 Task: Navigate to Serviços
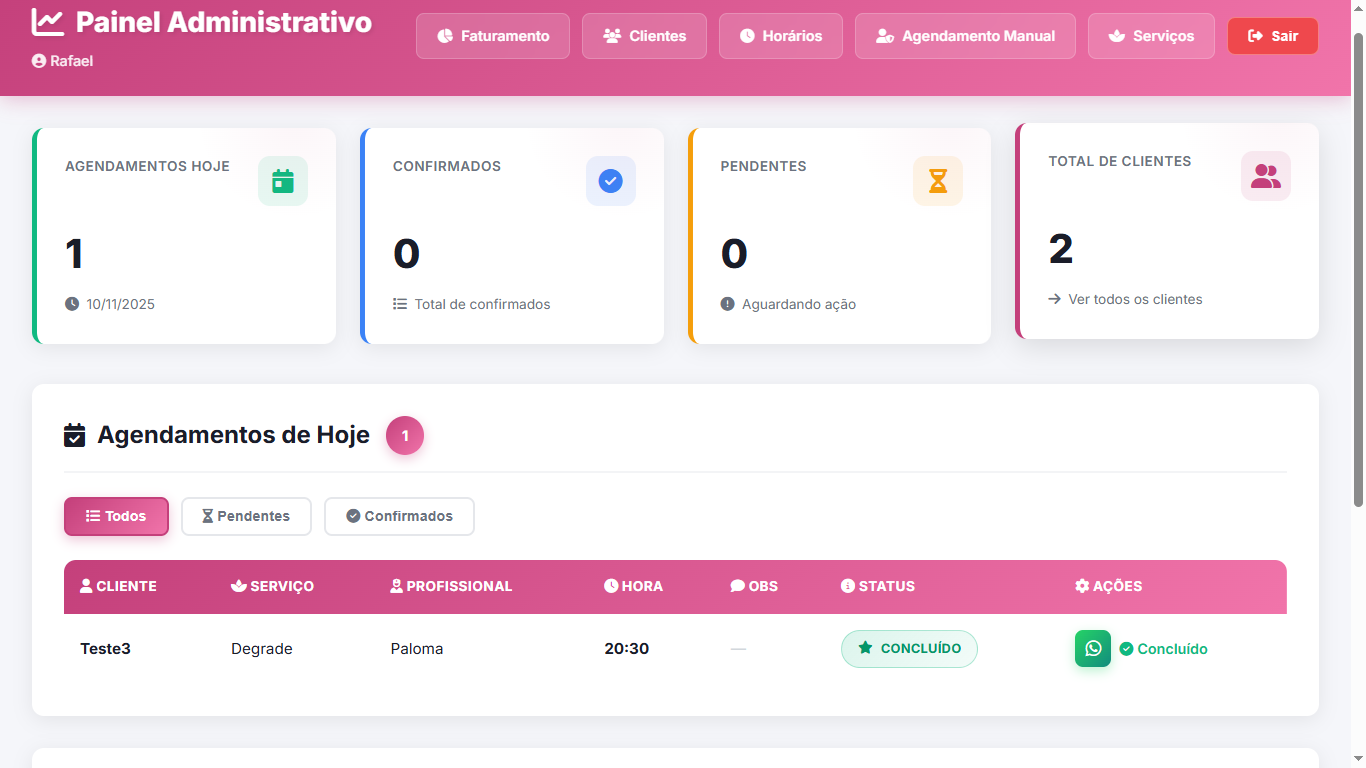[1150, 36]
